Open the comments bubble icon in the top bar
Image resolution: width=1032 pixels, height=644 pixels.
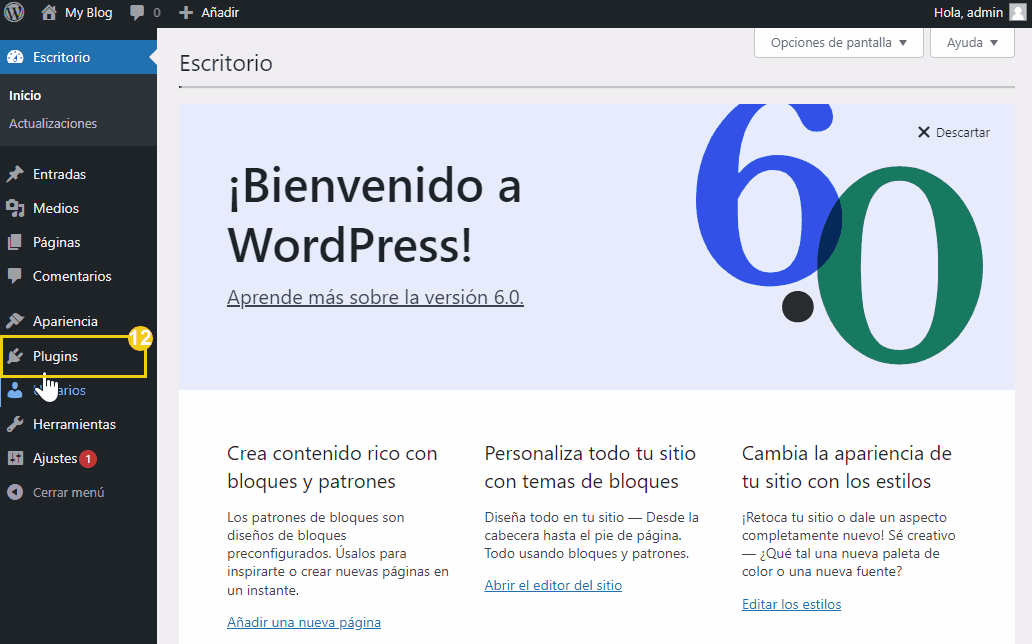coord(137,13)
